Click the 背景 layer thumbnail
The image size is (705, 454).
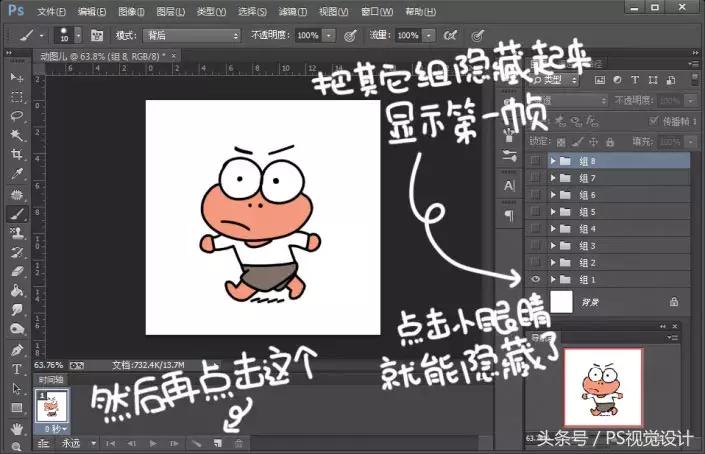(561, 302)
